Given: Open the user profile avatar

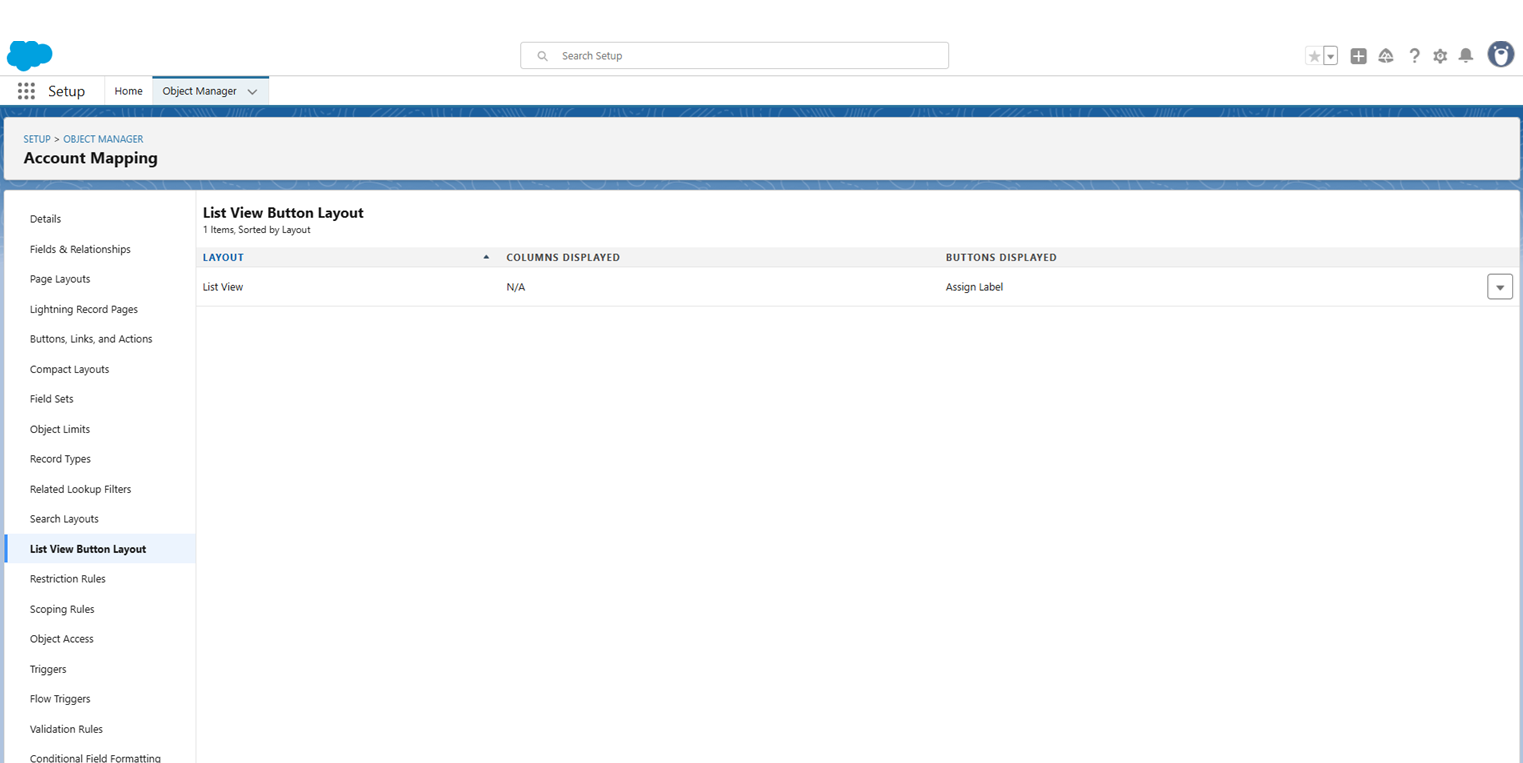Looking at the screenshot, I should (1500, 55).
